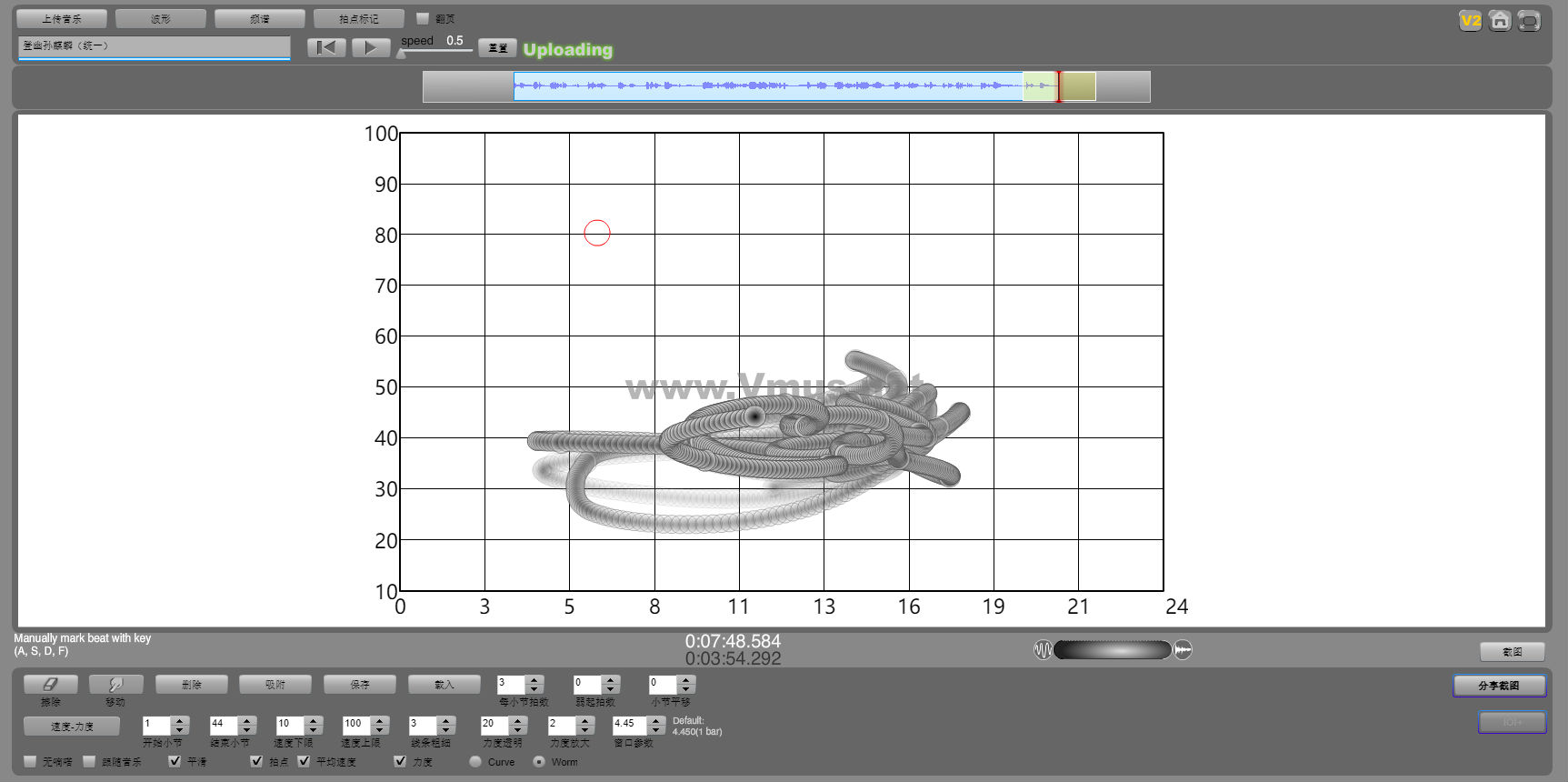Click the 删除 delete button
This screenshot has width=1568, height=782.
192,684
